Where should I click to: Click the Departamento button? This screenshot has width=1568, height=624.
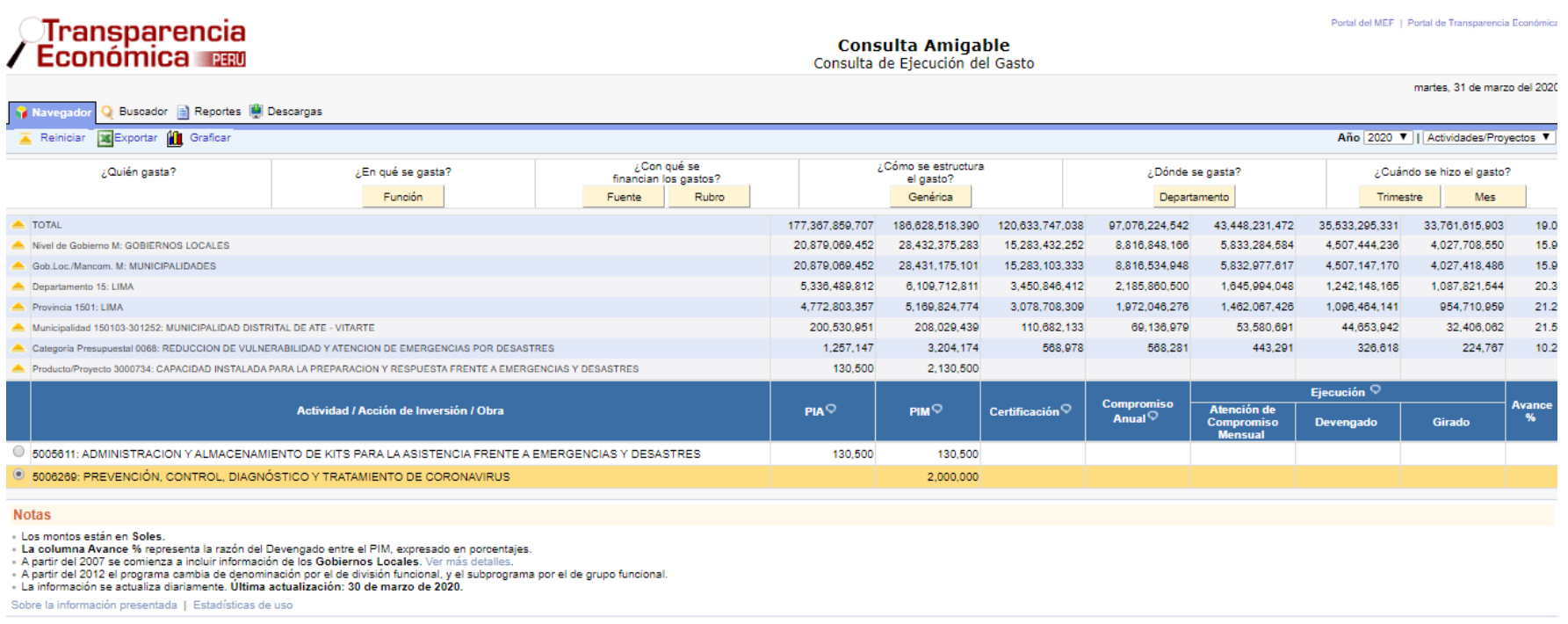[x=1194, y=197]
